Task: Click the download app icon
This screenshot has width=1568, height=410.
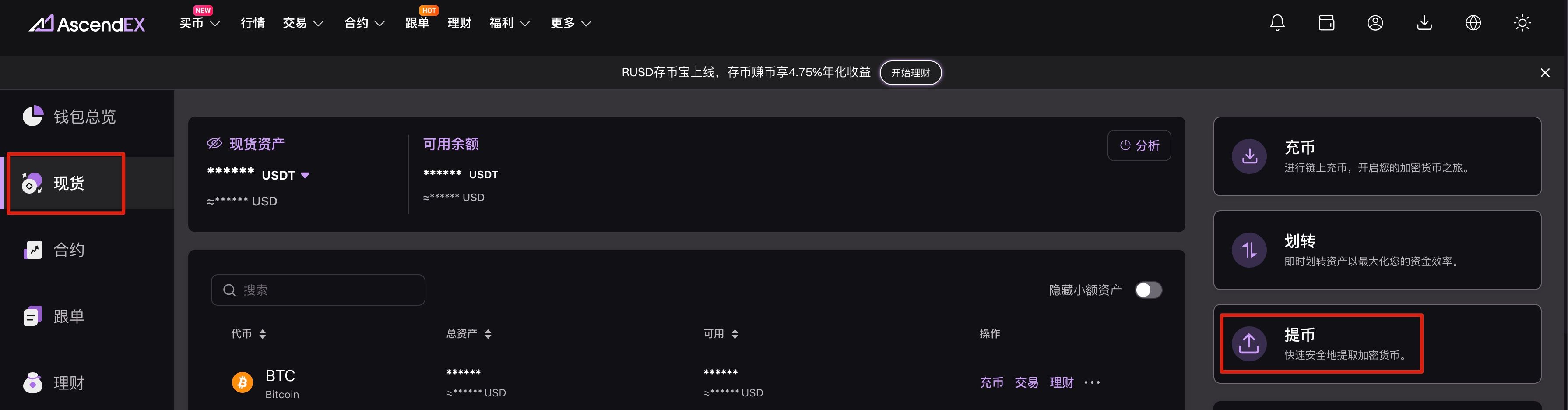Action: point(1424,23)
